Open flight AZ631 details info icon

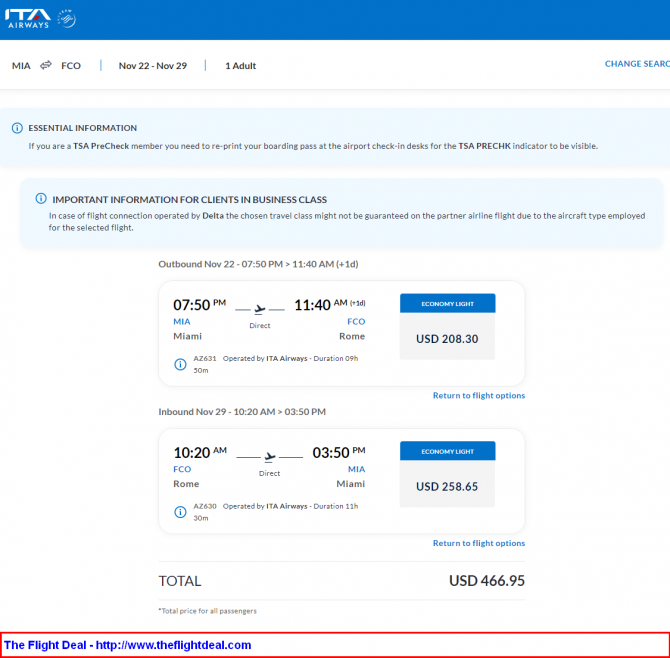click(180, 364)
